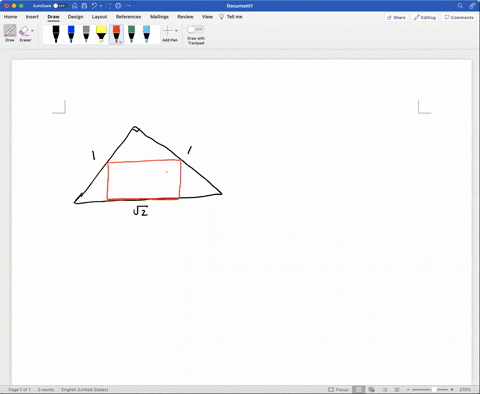Toggle Draw with Trackpad switch
Viewport: 480px width, 394px height.
point(195,29)
